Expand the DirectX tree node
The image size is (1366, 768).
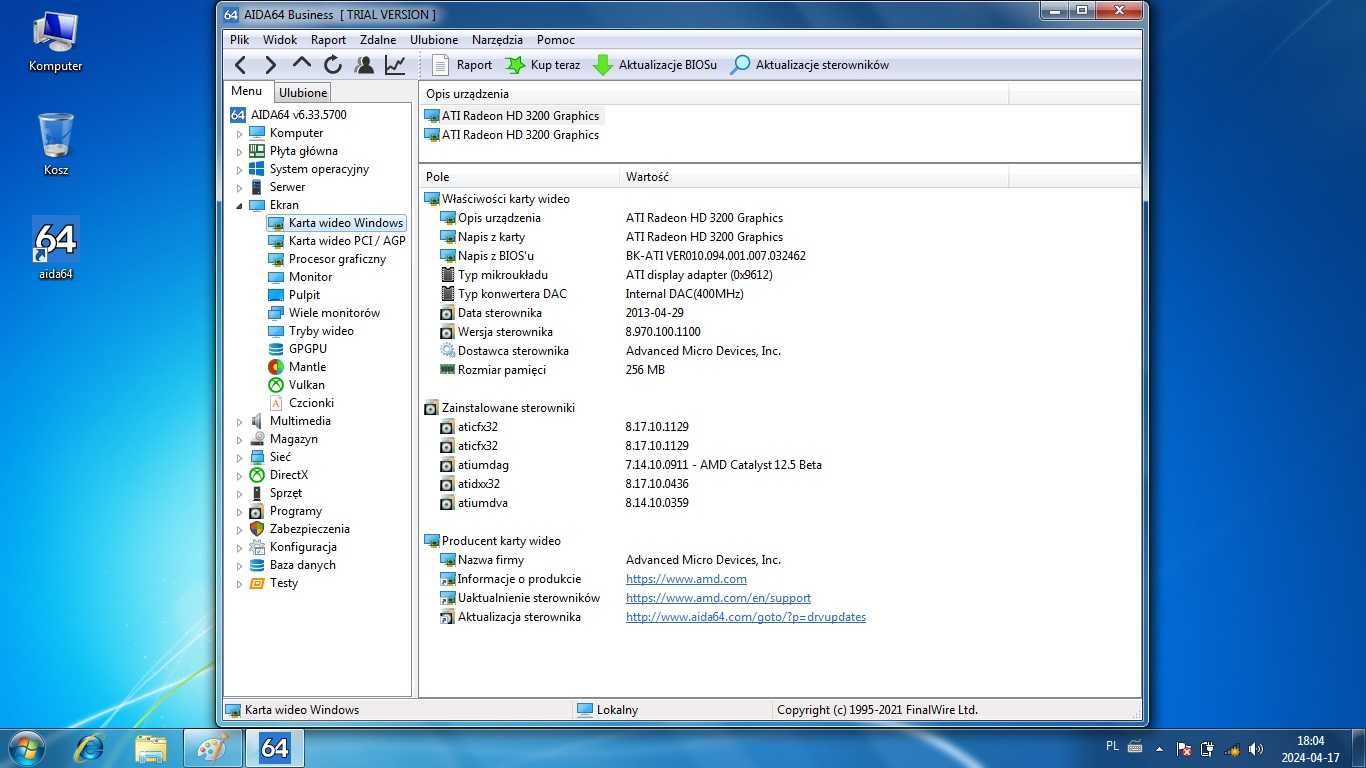(x=239, y=476)
